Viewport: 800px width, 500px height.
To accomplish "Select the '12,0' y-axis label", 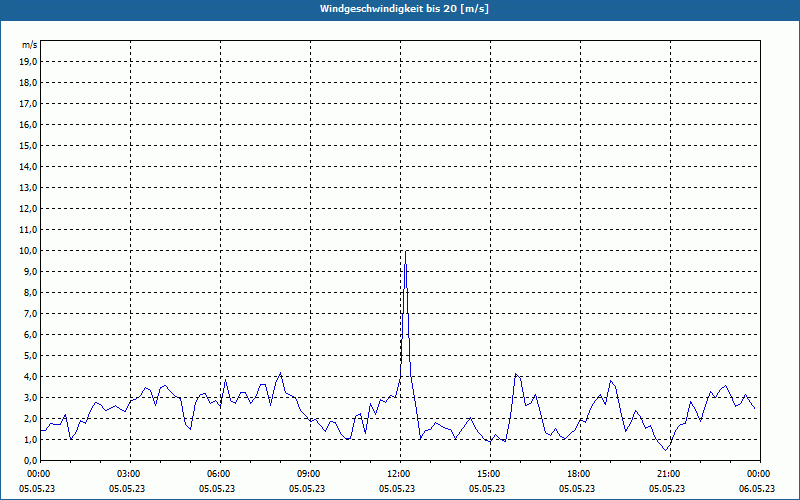I will pyautogui.click(x=28, y=209).
